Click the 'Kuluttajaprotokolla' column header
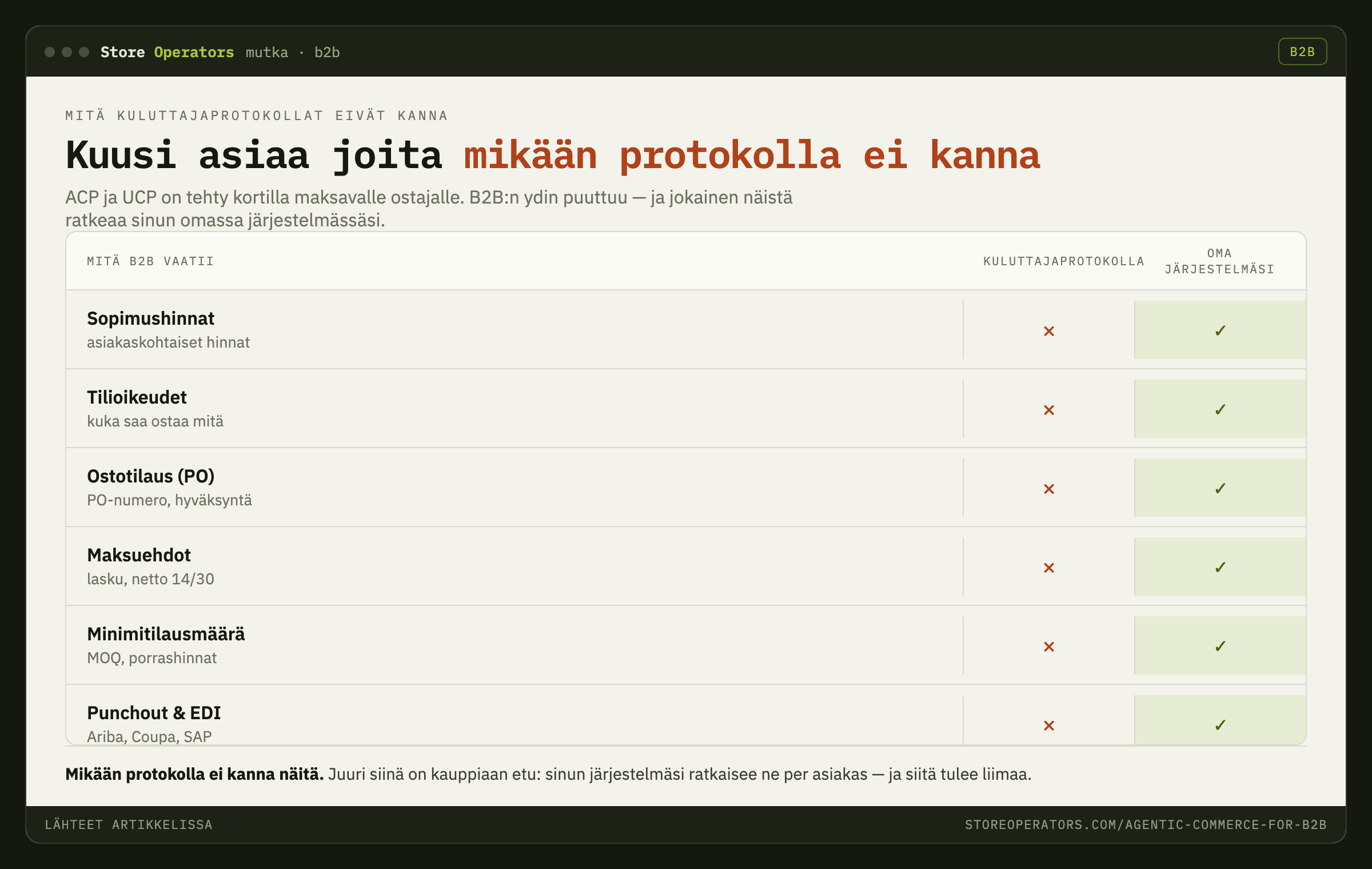The width and height of the screenshot is (1372, 869). coord(1064,261)
